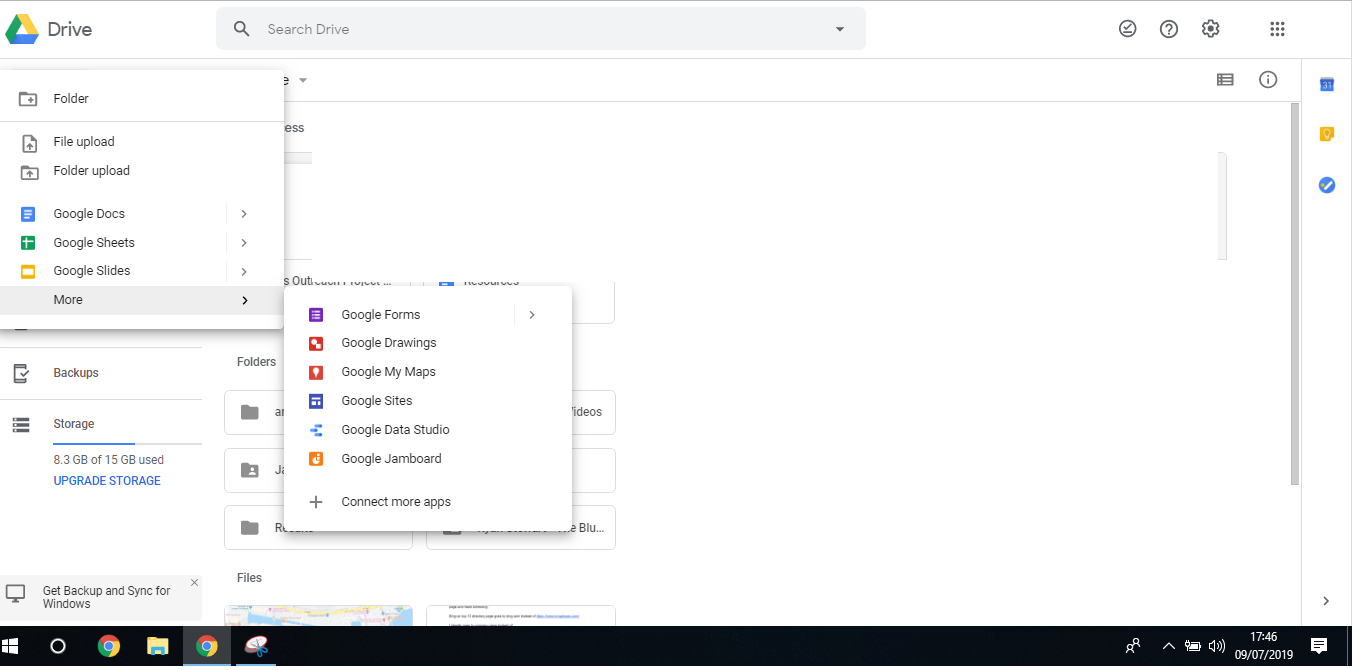Choose Connect more apps
Screen dimensions: 1365x670
(x=428, y=502)
